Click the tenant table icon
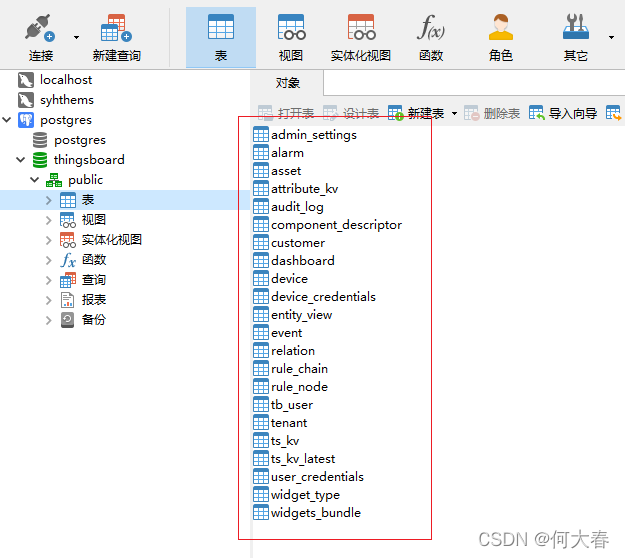The image size is (625, 558). tap(261, 423)
